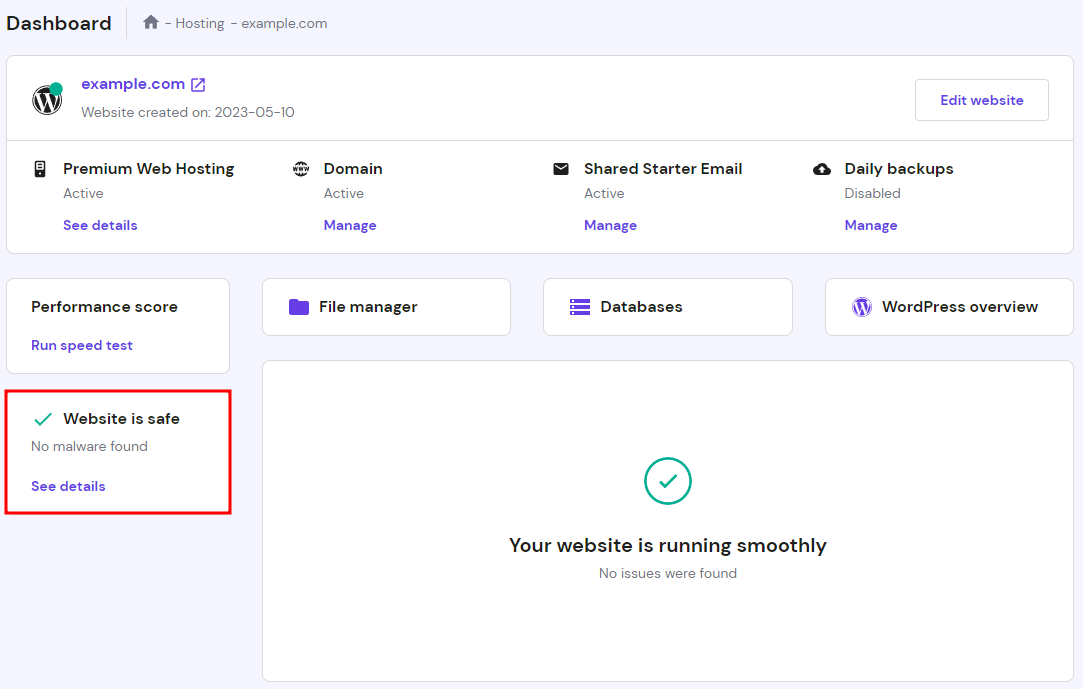Click the WordPress overview logo icon
1083x689 pixels.
(862, 307)
